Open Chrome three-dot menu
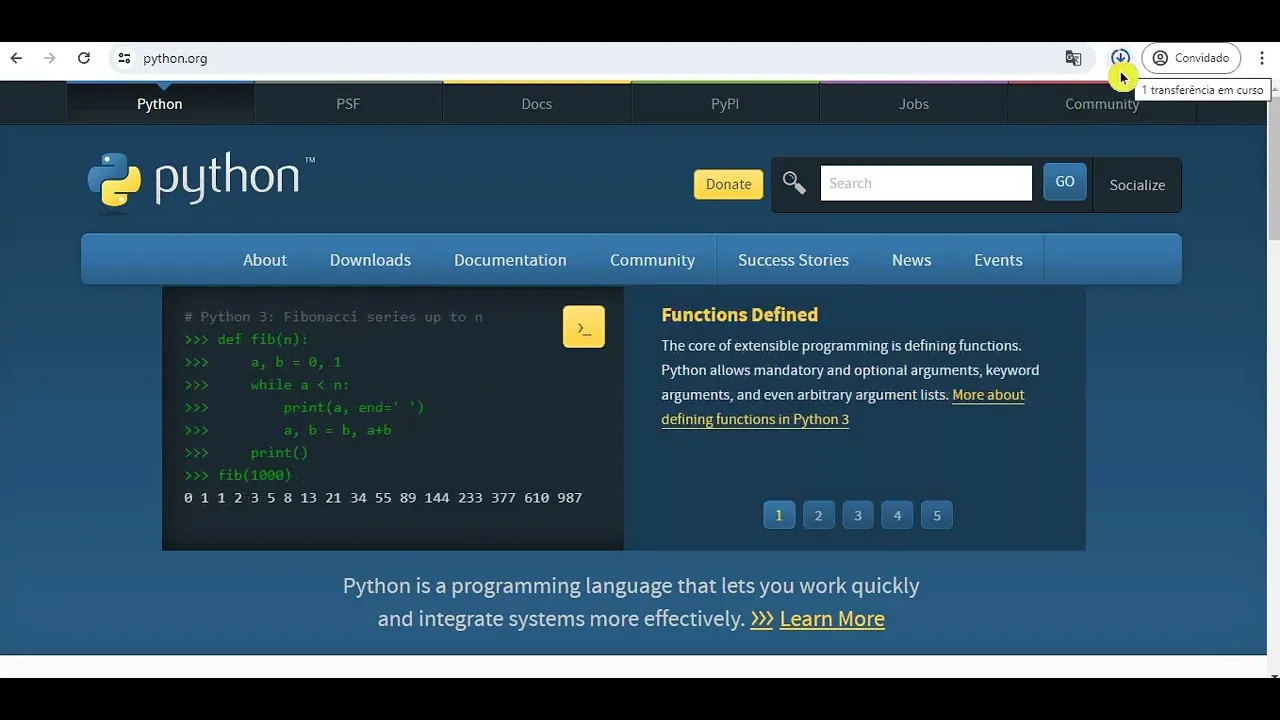This screenshot has height=720, width=1280. pos(1262,58)
